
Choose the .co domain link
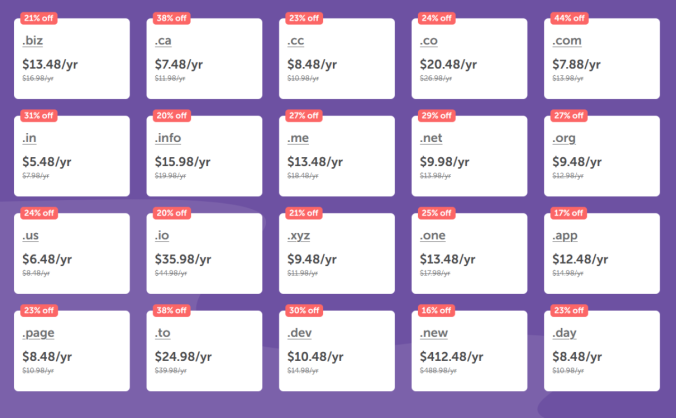(x=430, y=41)
